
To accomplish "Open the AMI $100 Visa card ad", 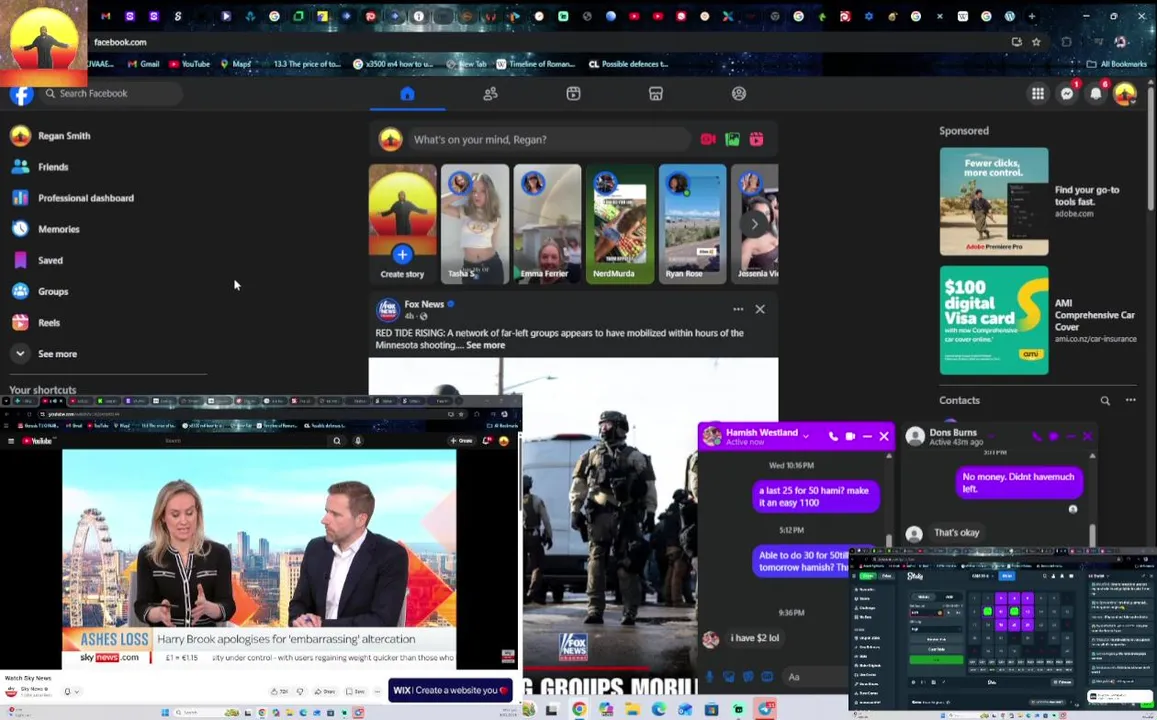I will (x=994, y=320).
